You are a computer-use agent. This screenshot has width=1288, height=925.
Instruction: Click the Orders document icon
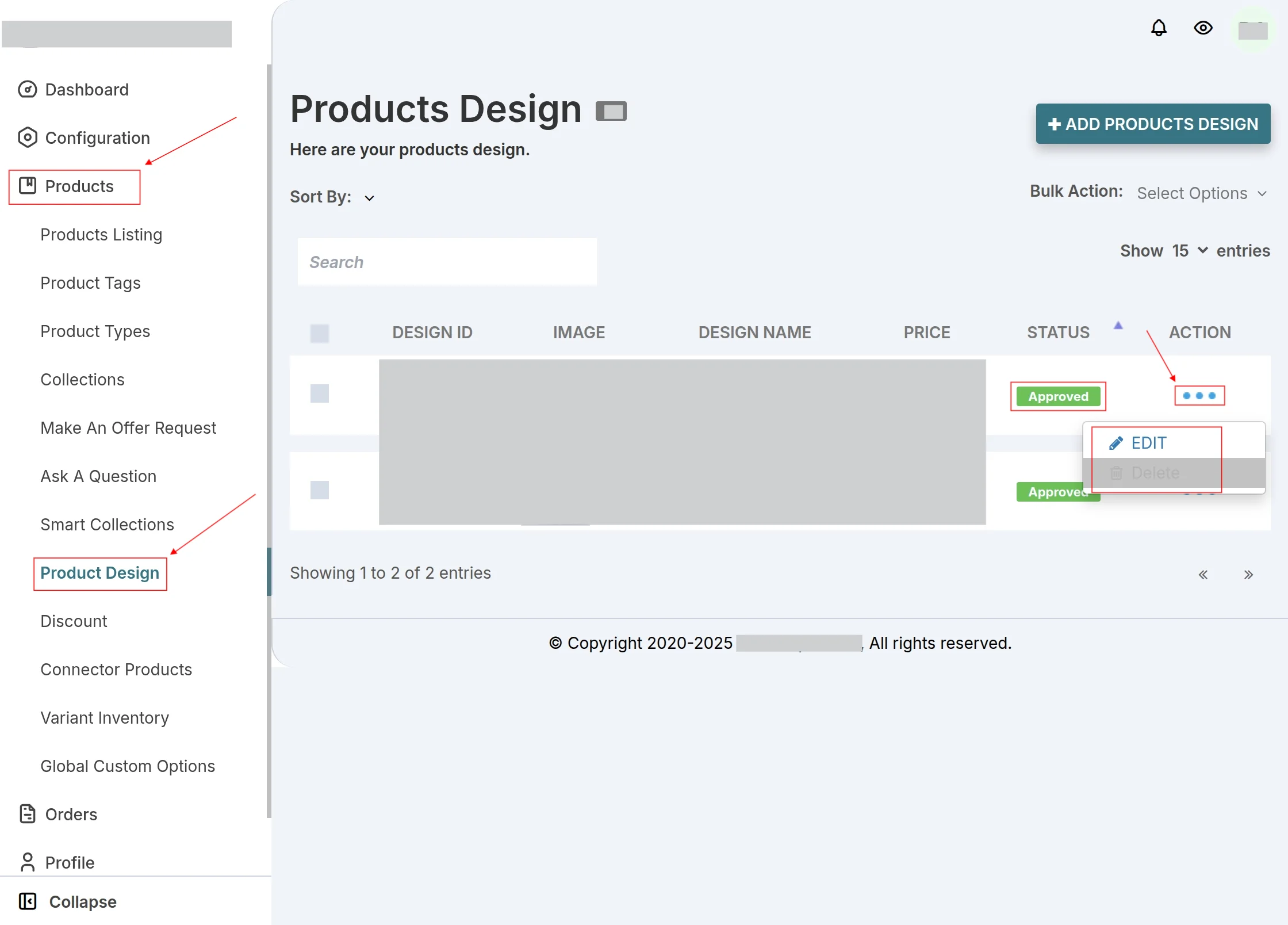tap(28, 814)
